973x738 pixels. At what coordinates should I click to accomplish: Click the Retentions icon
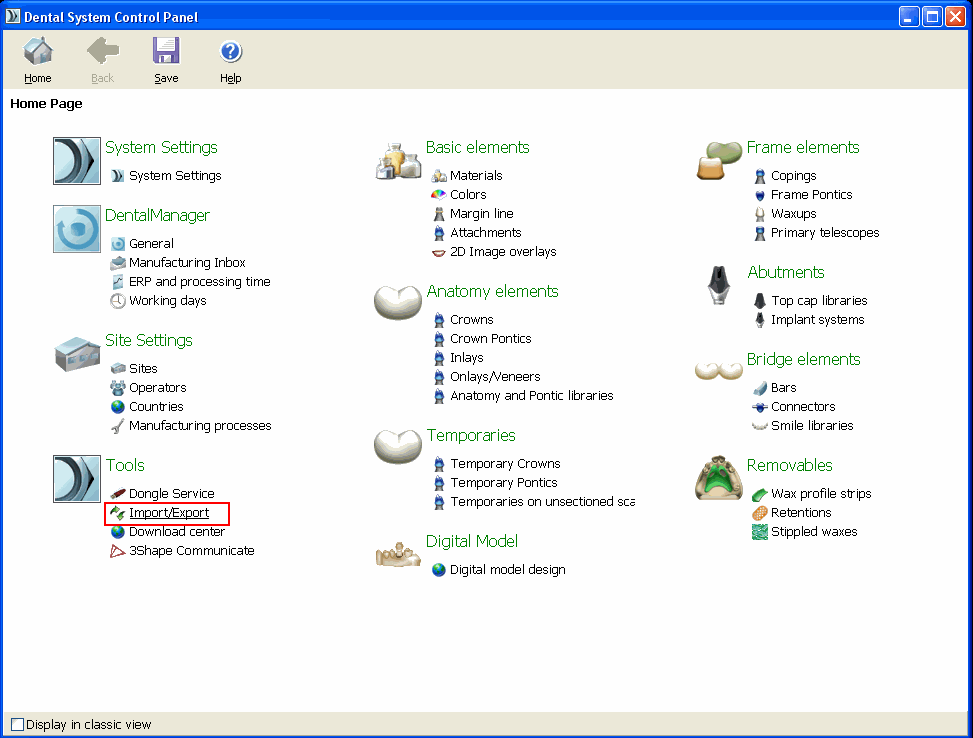[x=760, y=513]
